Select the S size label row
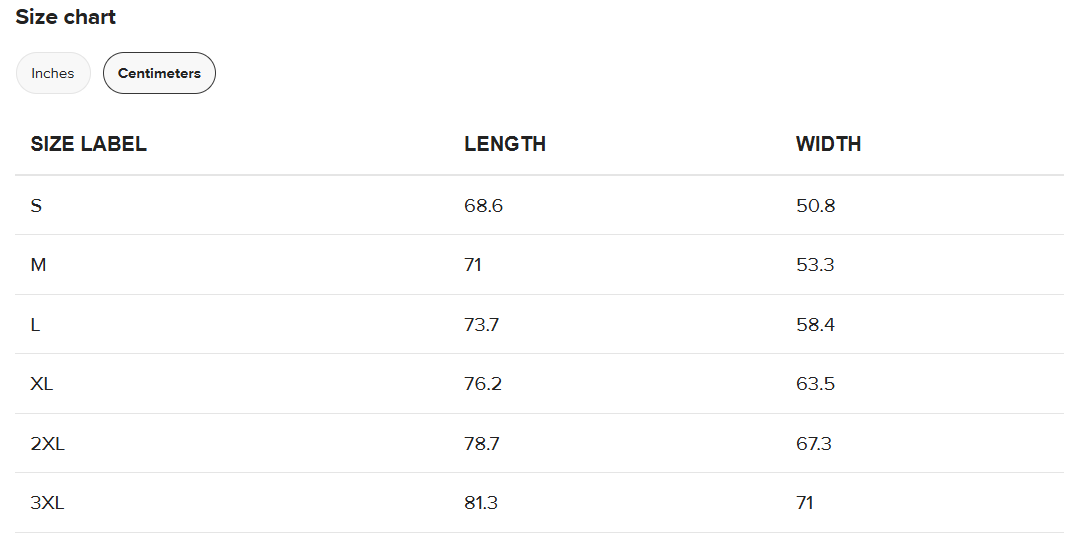Screen dimensions: 1077x542 pos(37,206)
